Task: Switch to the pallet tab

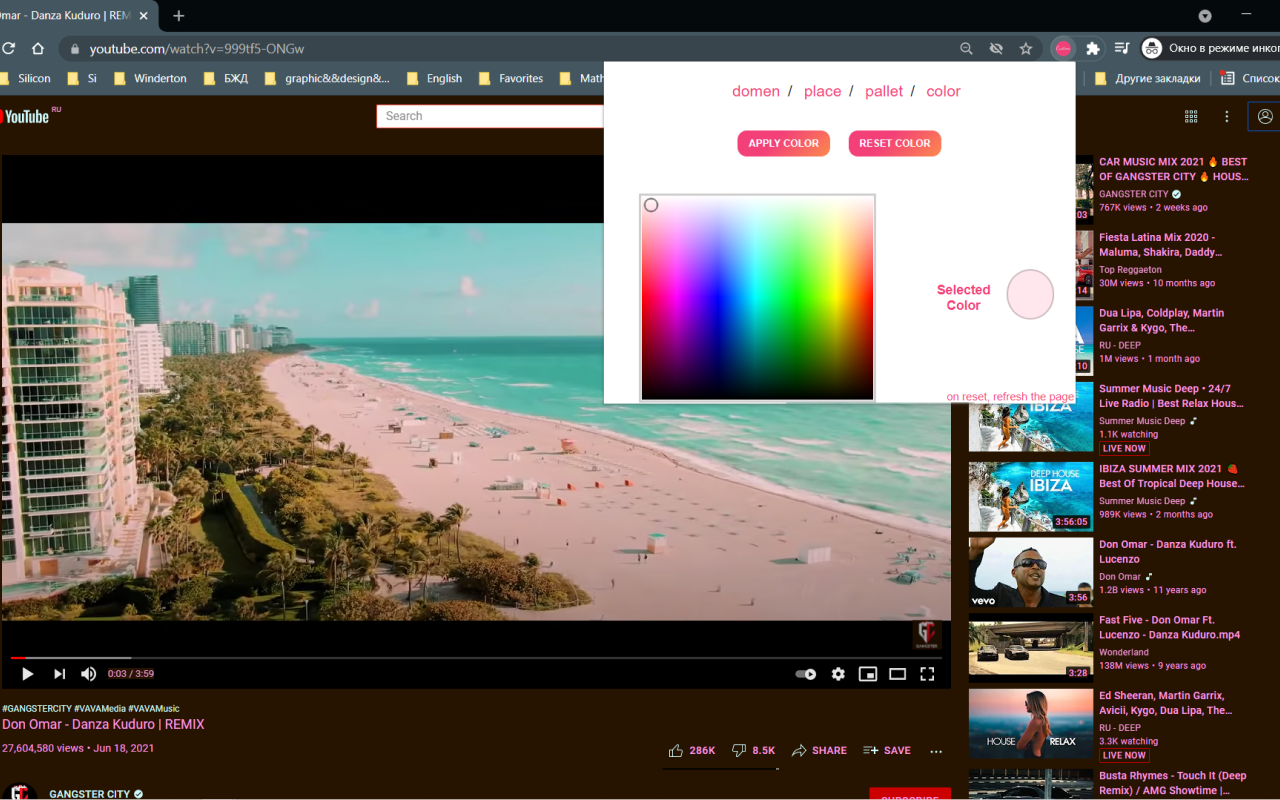Action: click(884, 91)
